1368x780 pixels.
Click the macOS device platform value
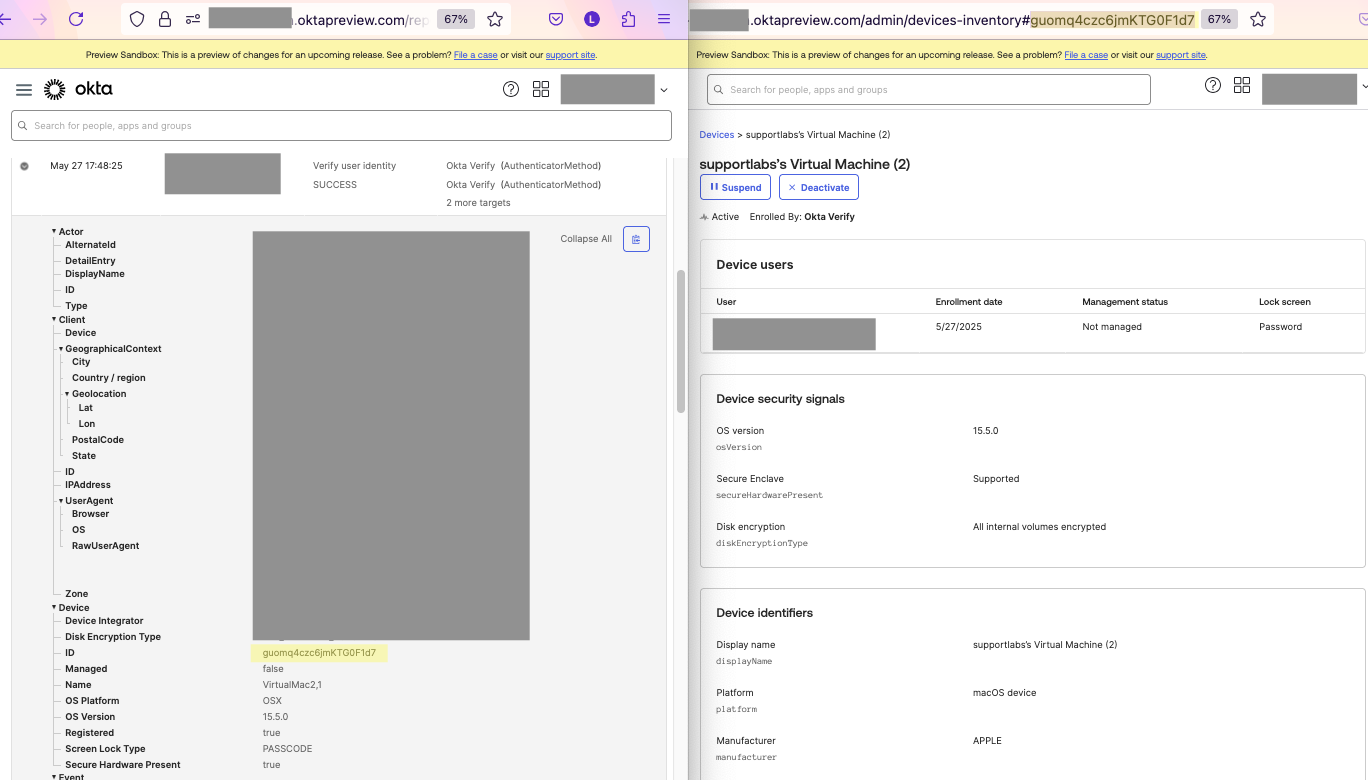pos(1005,693)
